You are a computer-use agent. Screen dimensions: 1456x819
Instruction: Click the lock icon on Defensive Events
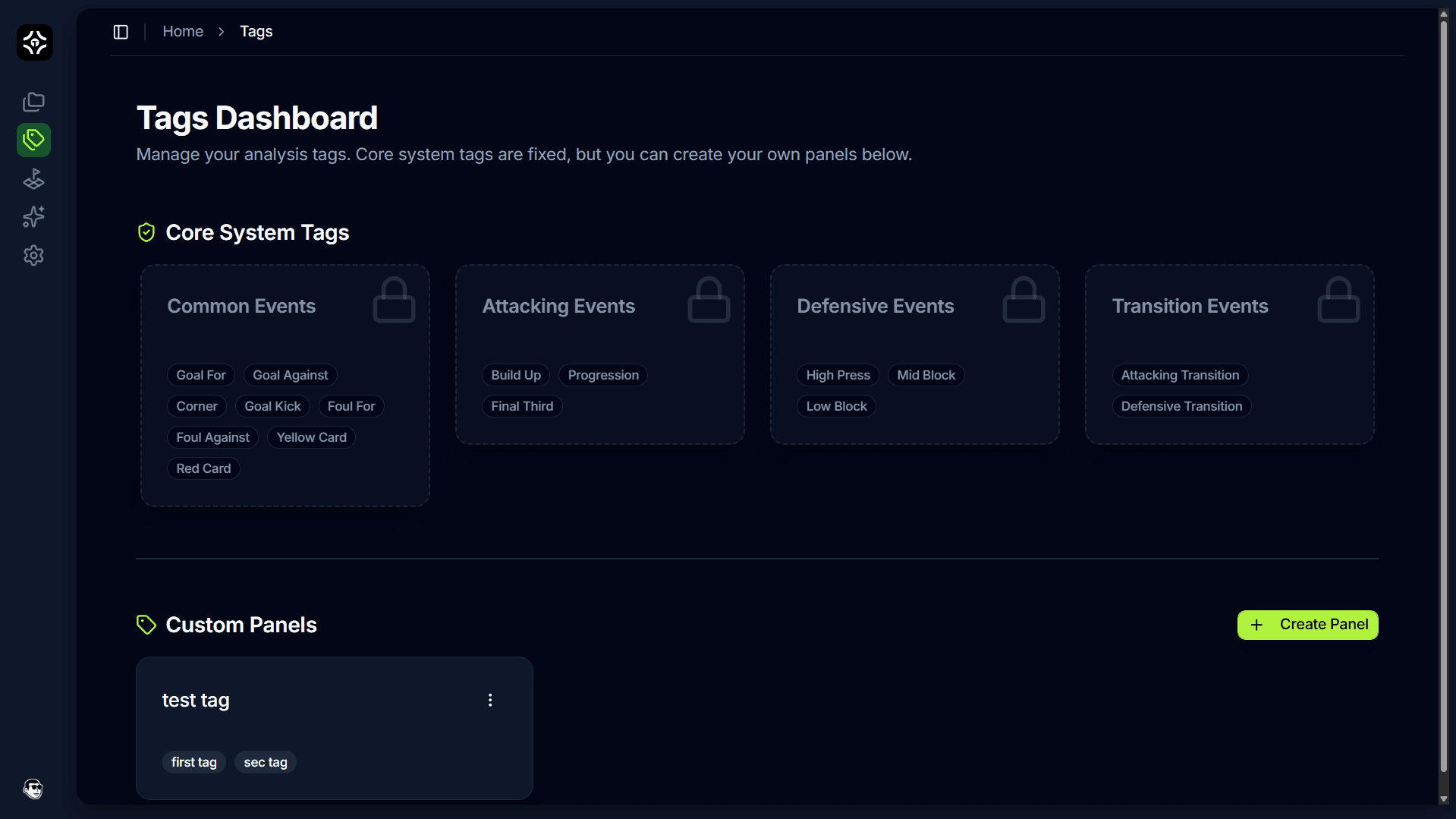(1024, 300)
